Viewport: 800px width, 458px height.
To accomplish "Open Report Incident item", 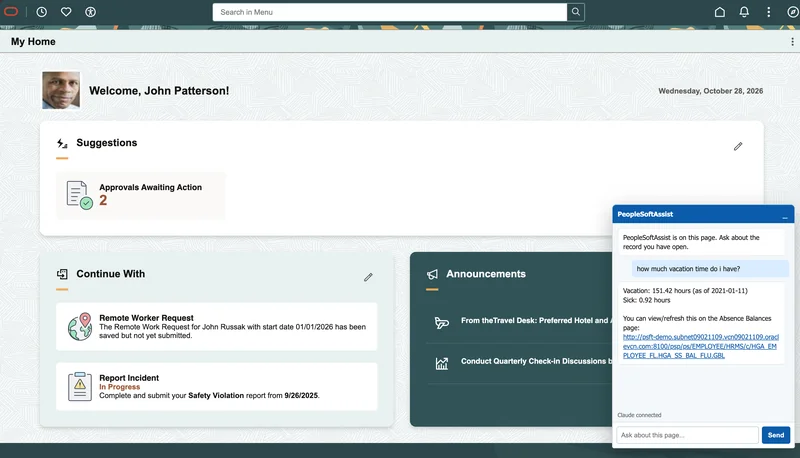I will pos(217,387).
